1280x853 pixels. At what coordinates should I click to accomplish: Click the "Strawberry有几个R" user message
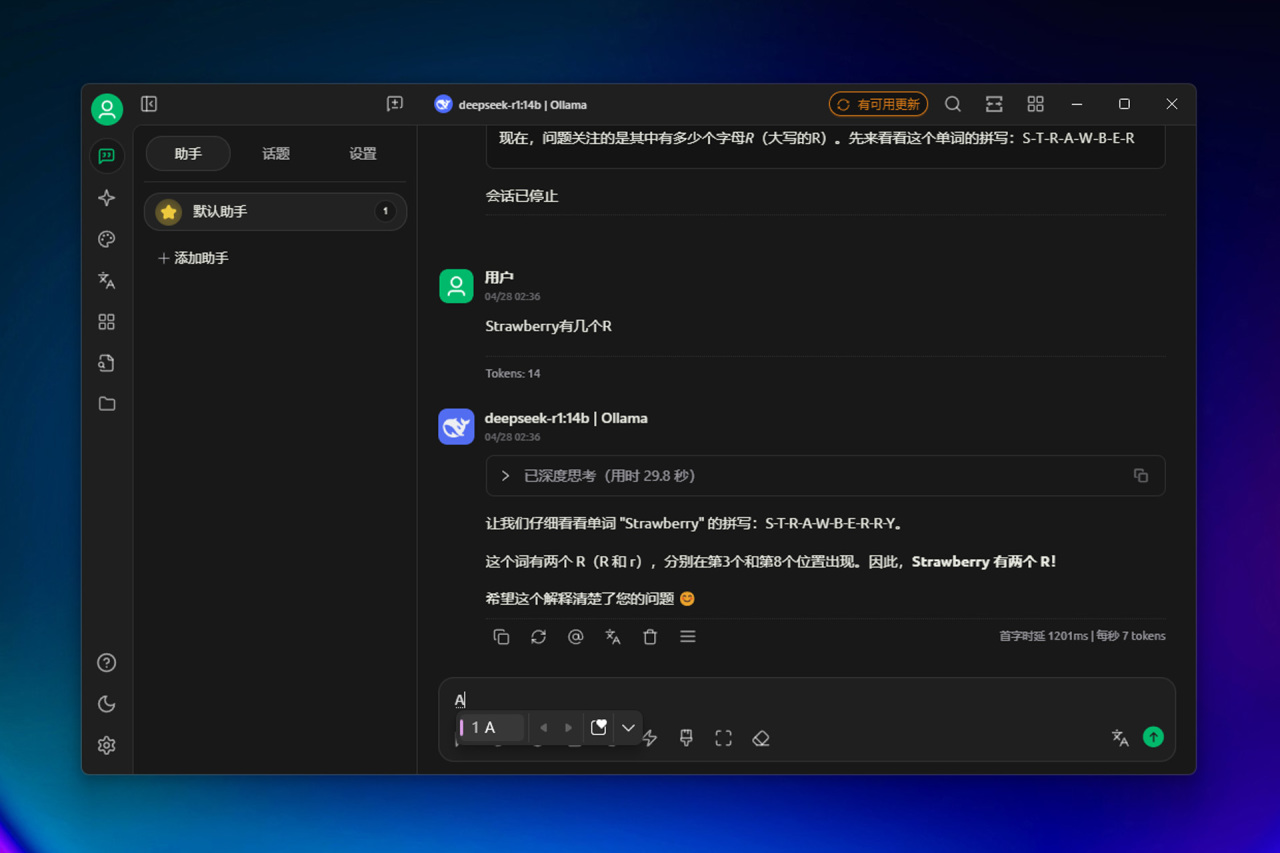coord(549,326)
